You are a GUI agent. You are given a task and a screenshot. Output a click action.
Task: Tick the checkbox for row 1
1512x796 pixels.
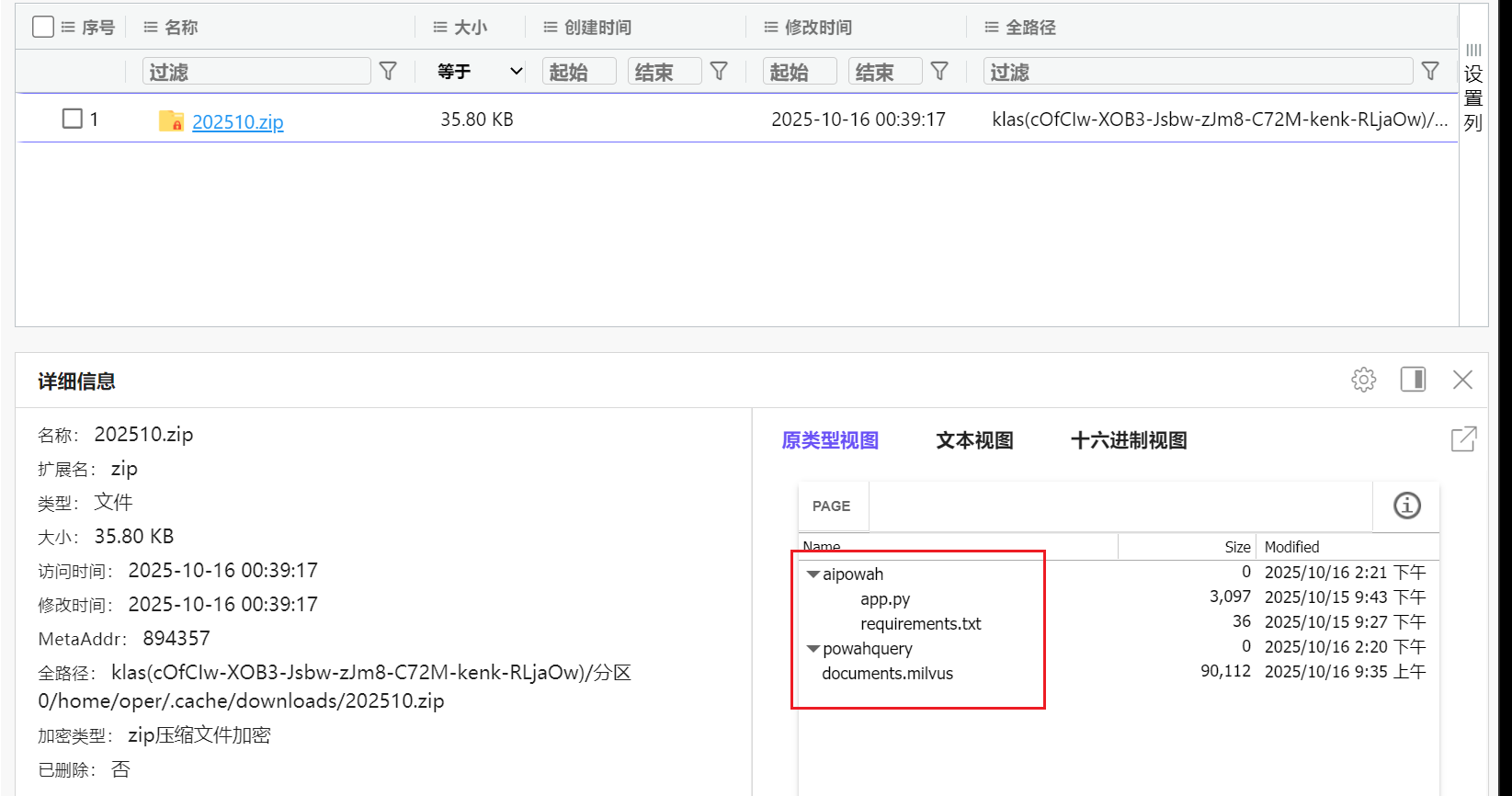[x=72, y=119]
